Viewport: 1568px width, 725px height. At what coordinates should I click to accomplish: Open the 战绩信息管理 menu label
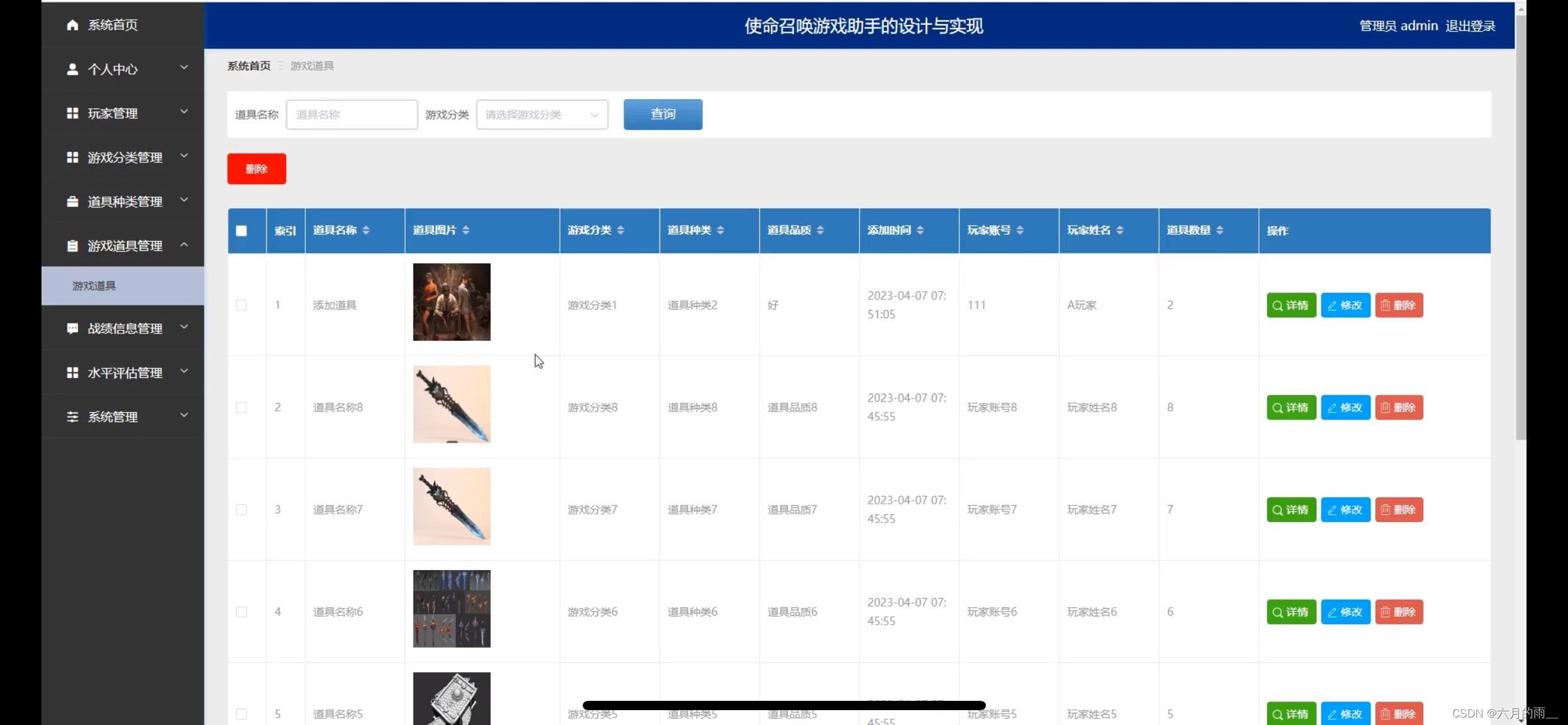pyautogui.click(x=125, y=328)
